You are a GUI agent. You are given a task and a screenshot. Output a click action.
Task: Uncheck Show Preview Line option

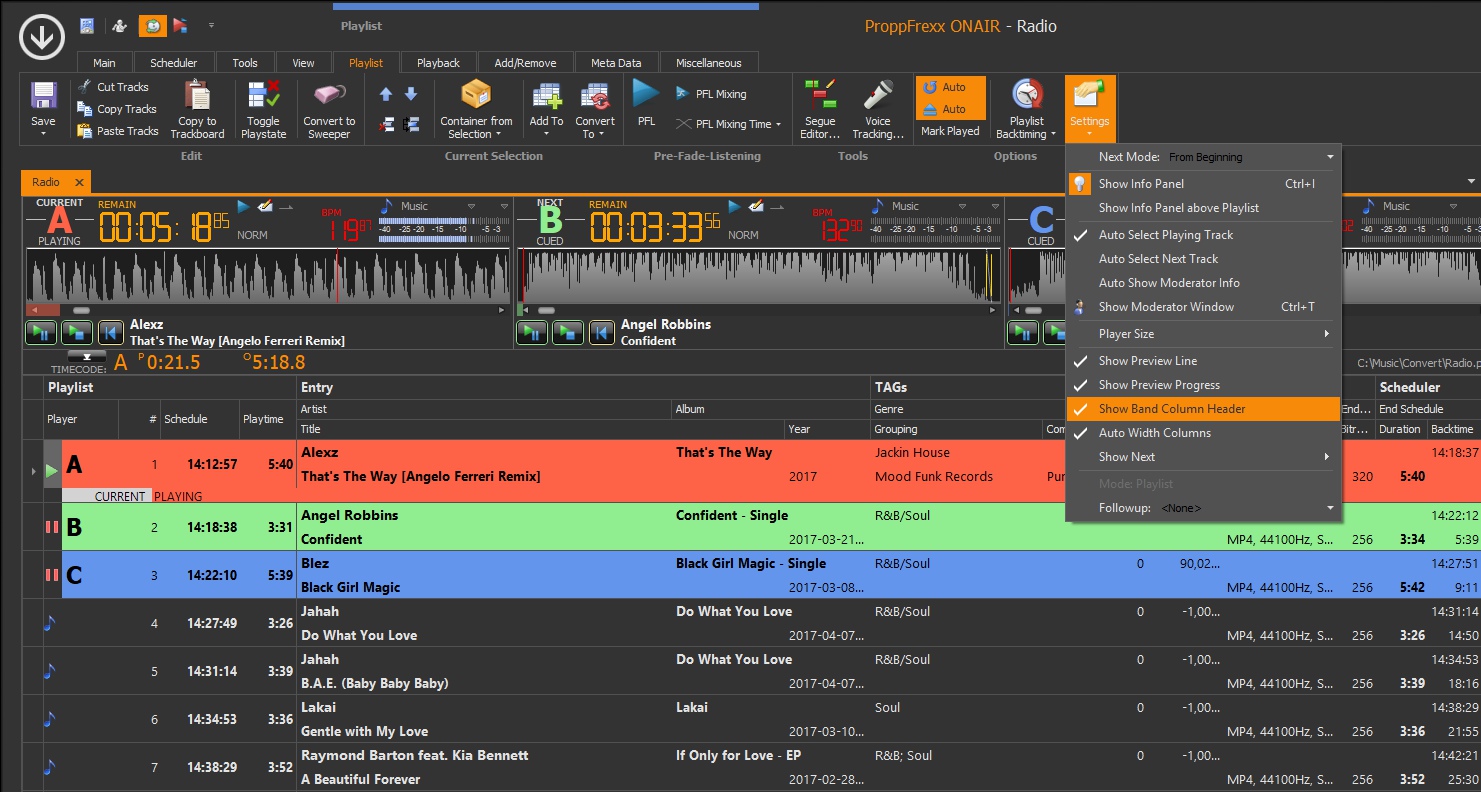(x=1147, y=361)
